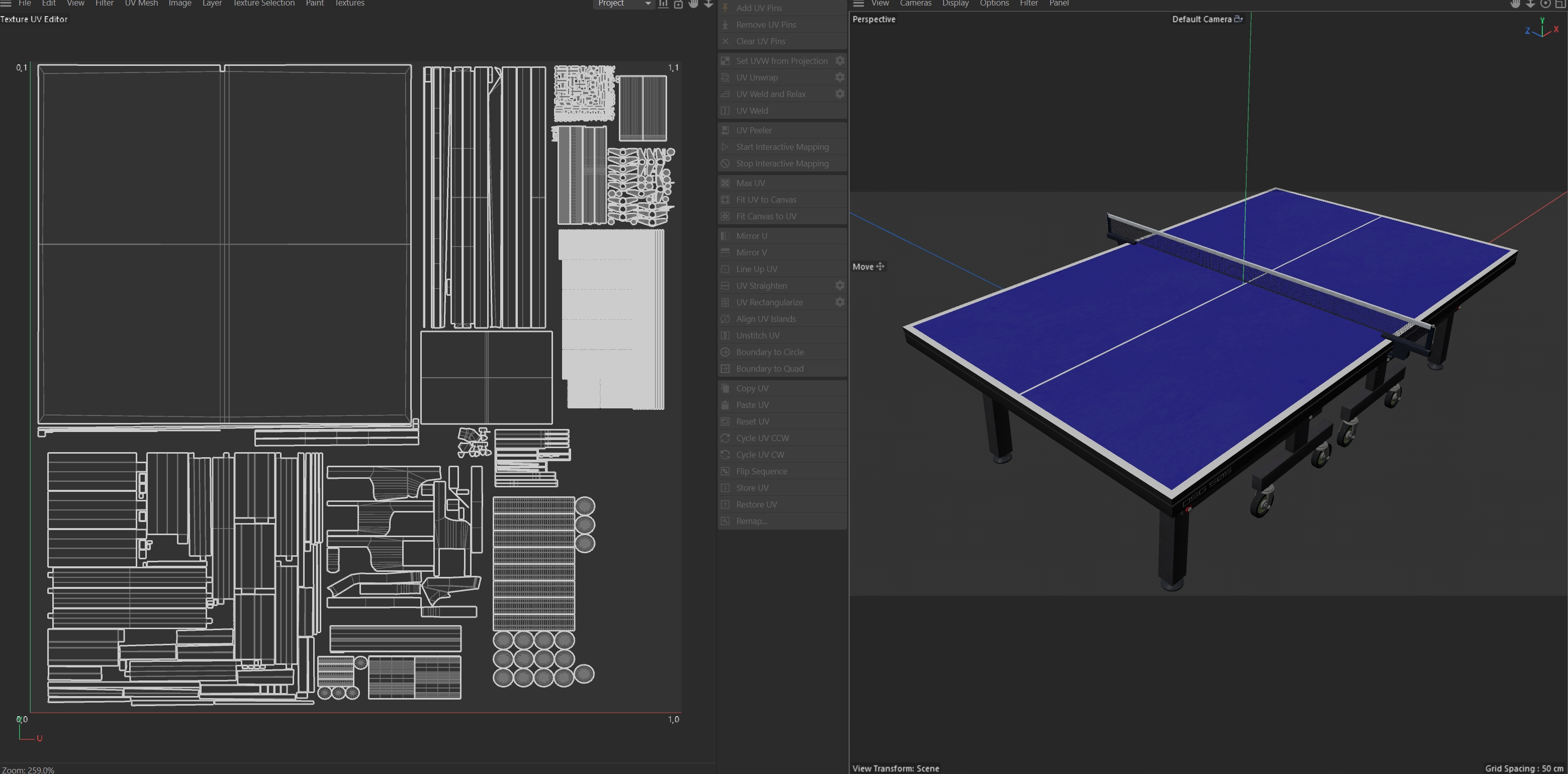This screenshot has height=774, width=1568.
Task: Click the zoom arrow icon in Perspective view header
Action: point(1530,4)
